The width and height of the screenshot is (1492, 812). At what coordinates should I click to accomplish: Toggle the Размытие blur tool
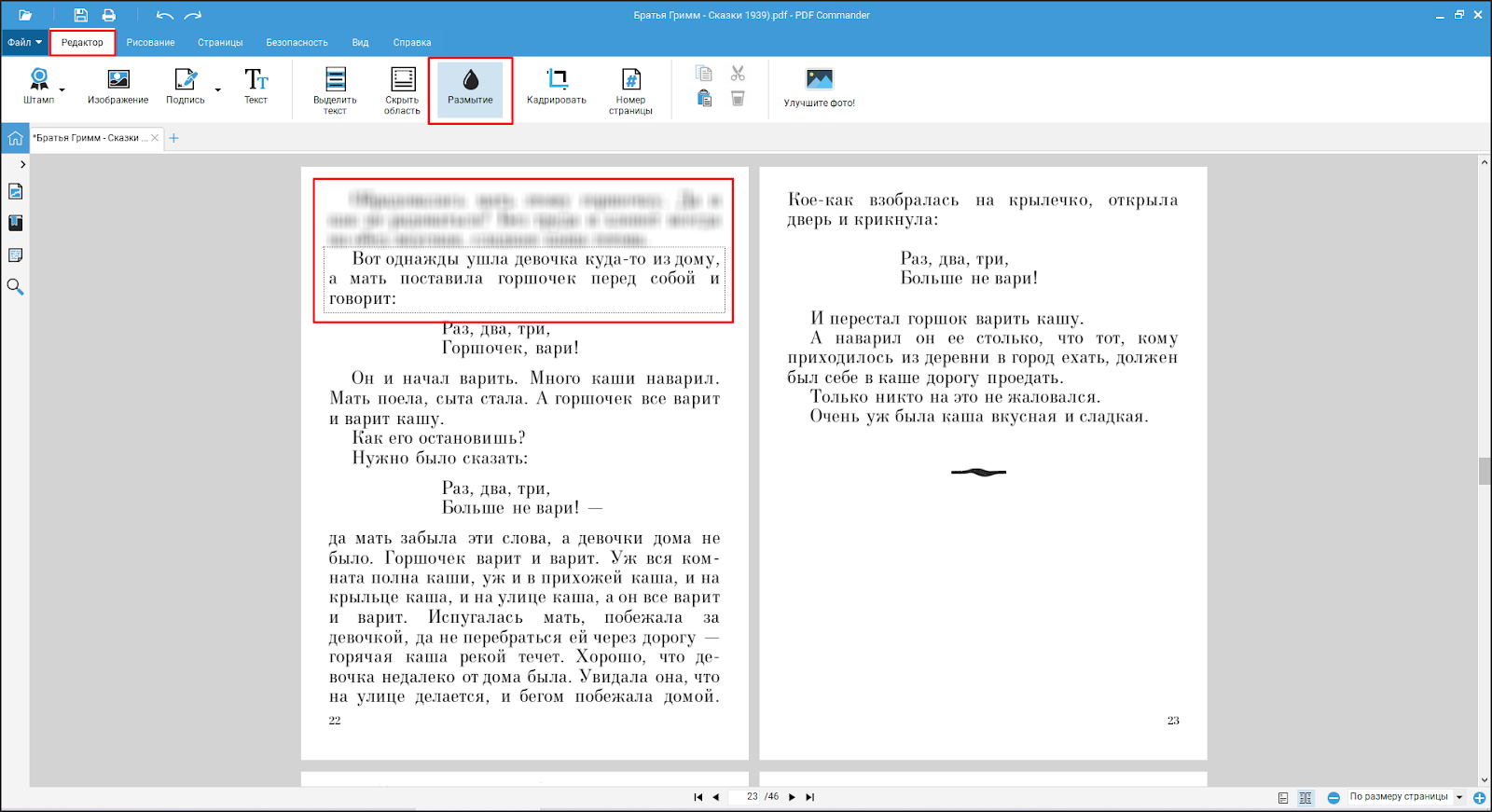[x=470, y=90]
